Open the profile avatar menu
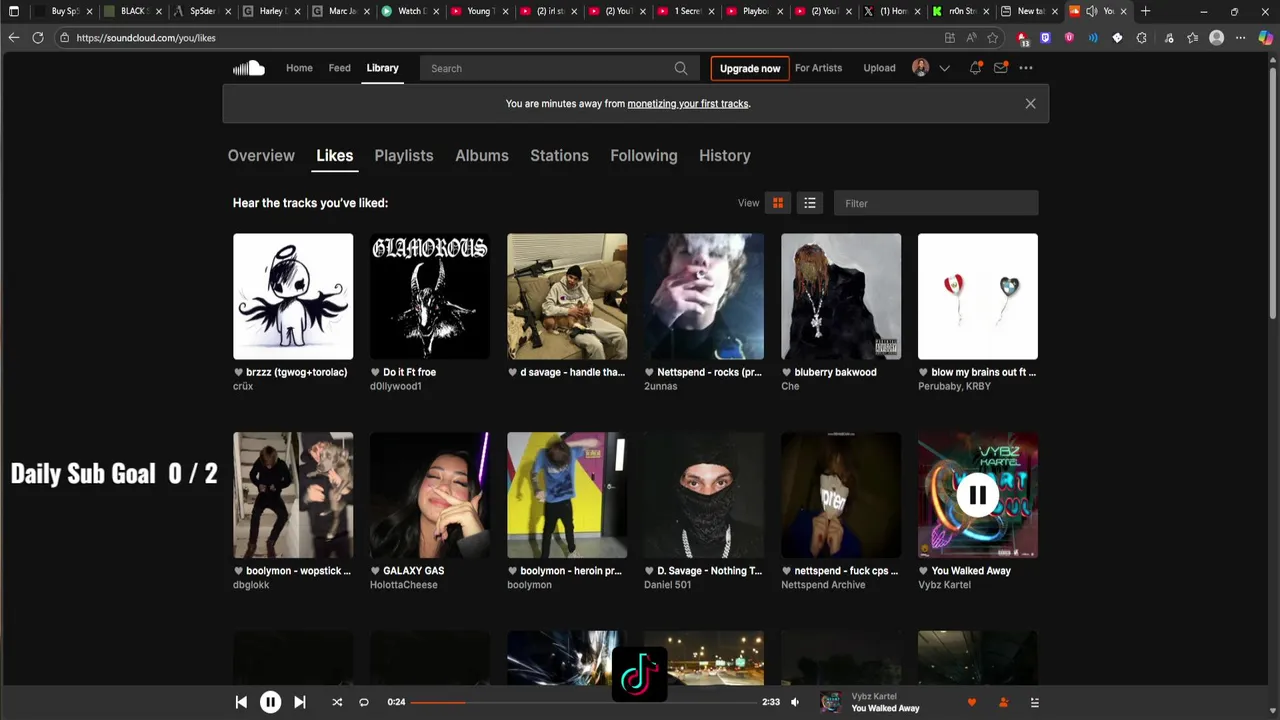 921,68
